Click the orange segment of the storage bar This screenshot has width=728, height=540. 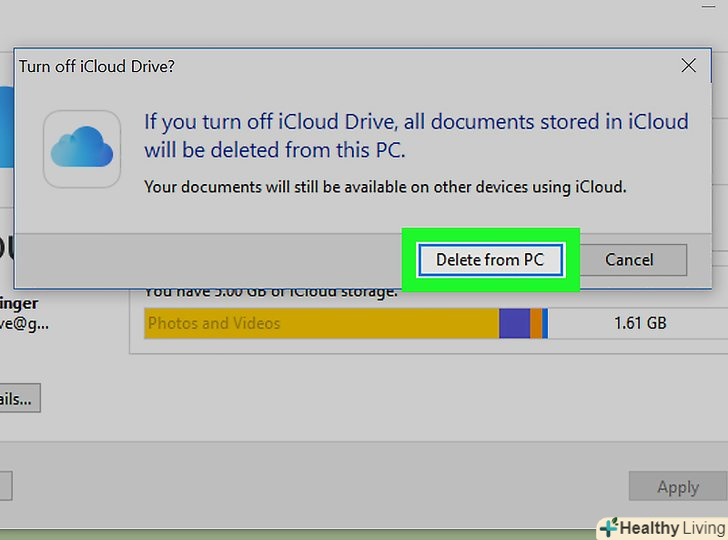pos(536,323)
